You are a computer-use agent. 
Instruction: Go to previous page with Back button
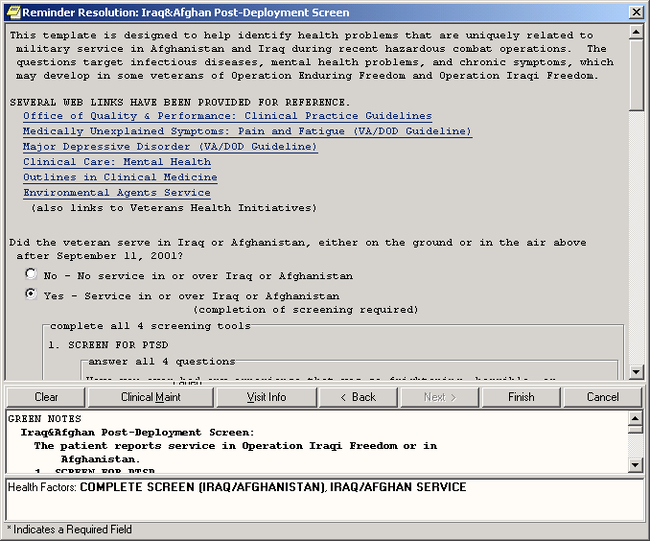click(357, 397)
